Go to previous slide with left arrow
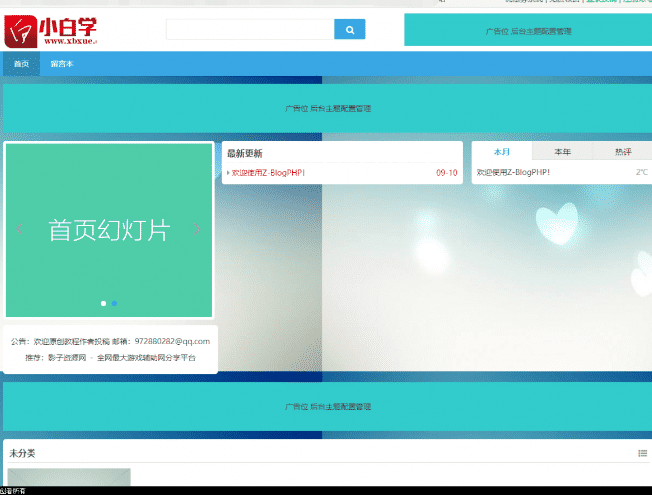This screenshot has width=652, height=495. [20, 230]
